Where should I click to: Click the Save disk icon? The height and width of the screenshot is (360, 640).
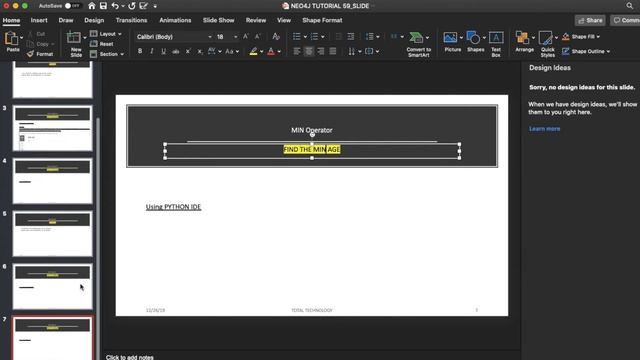click(103, 6)
